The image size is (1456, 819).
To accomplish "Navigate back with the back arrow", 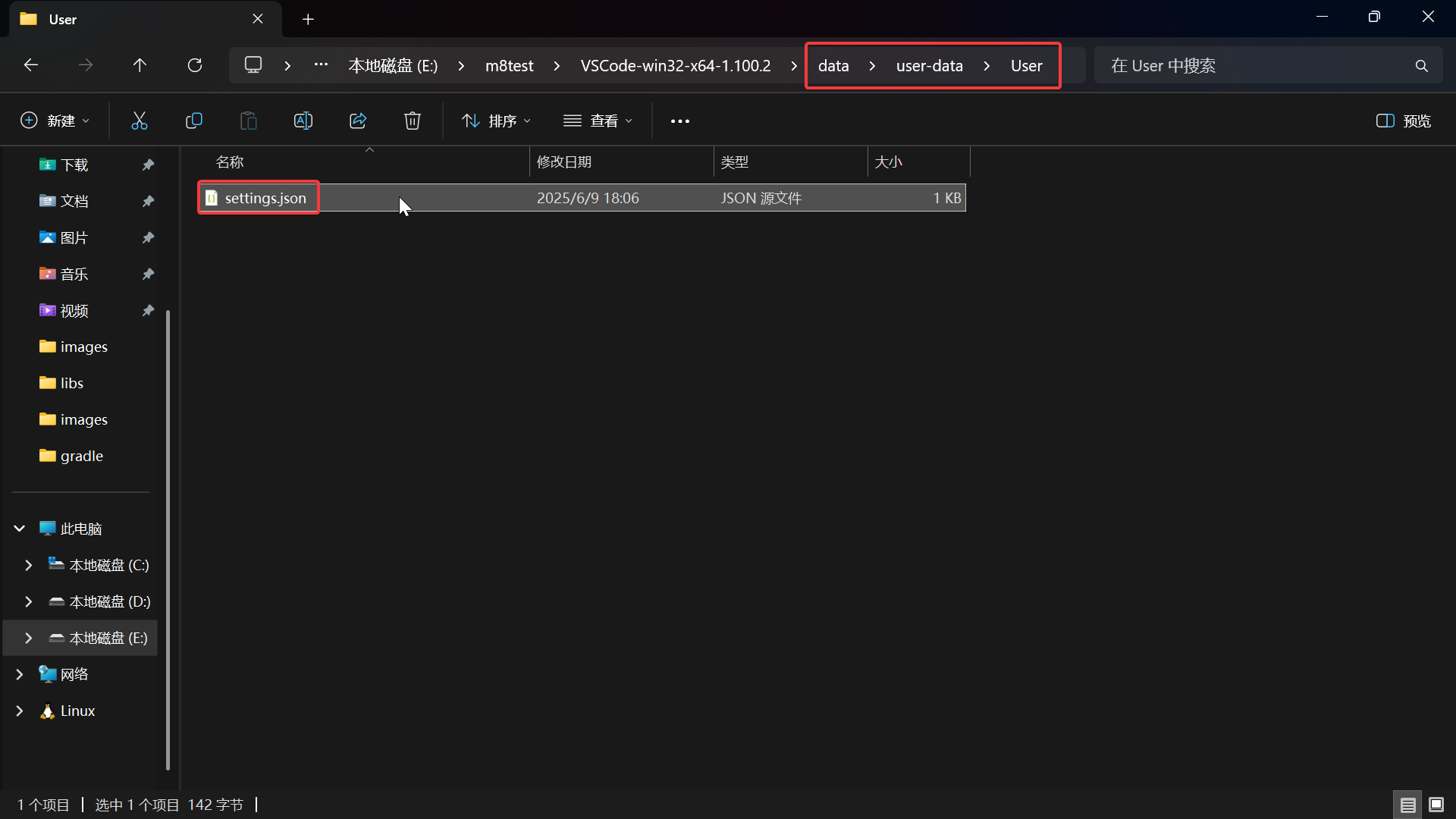I will pyautogui.click(x=31, y=65).
